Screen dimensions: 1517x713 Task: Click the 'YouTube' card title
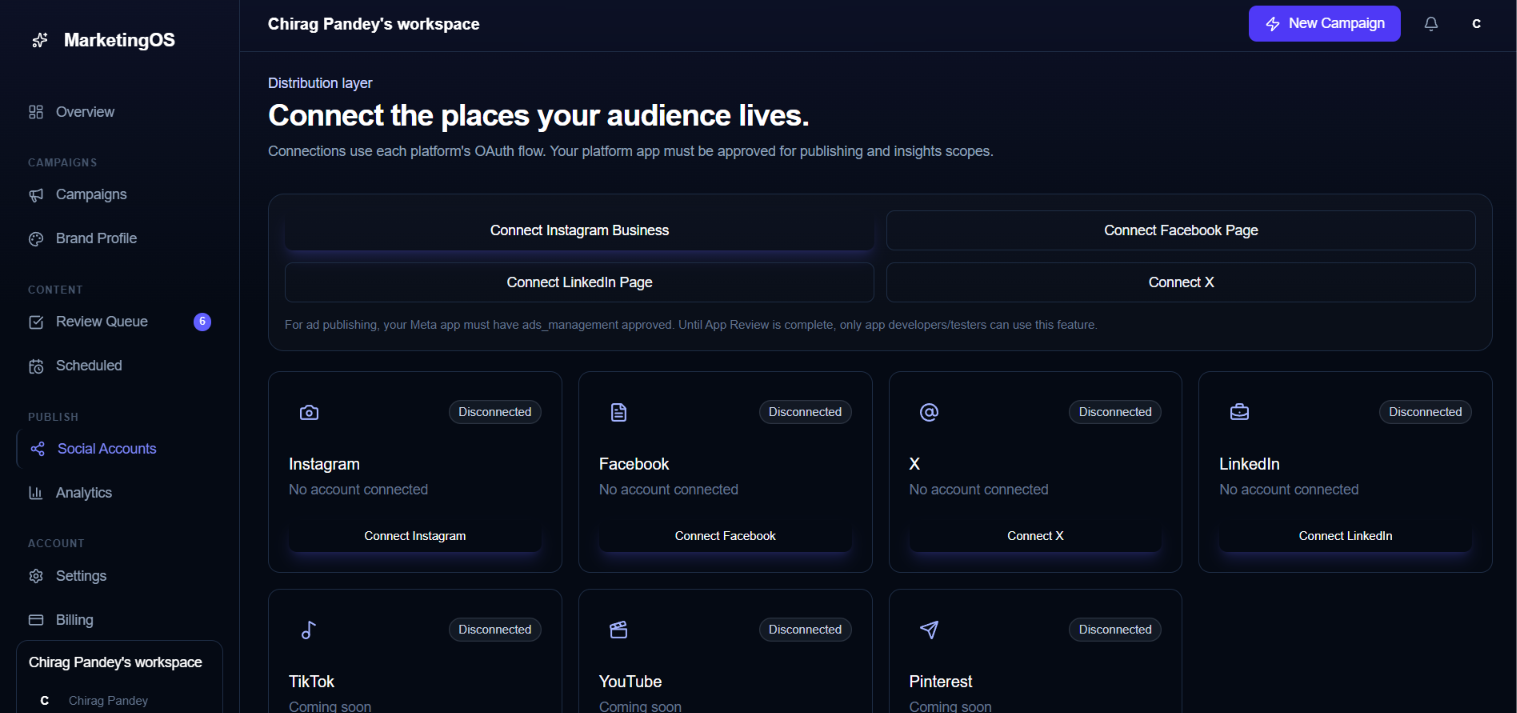point(630,682)
